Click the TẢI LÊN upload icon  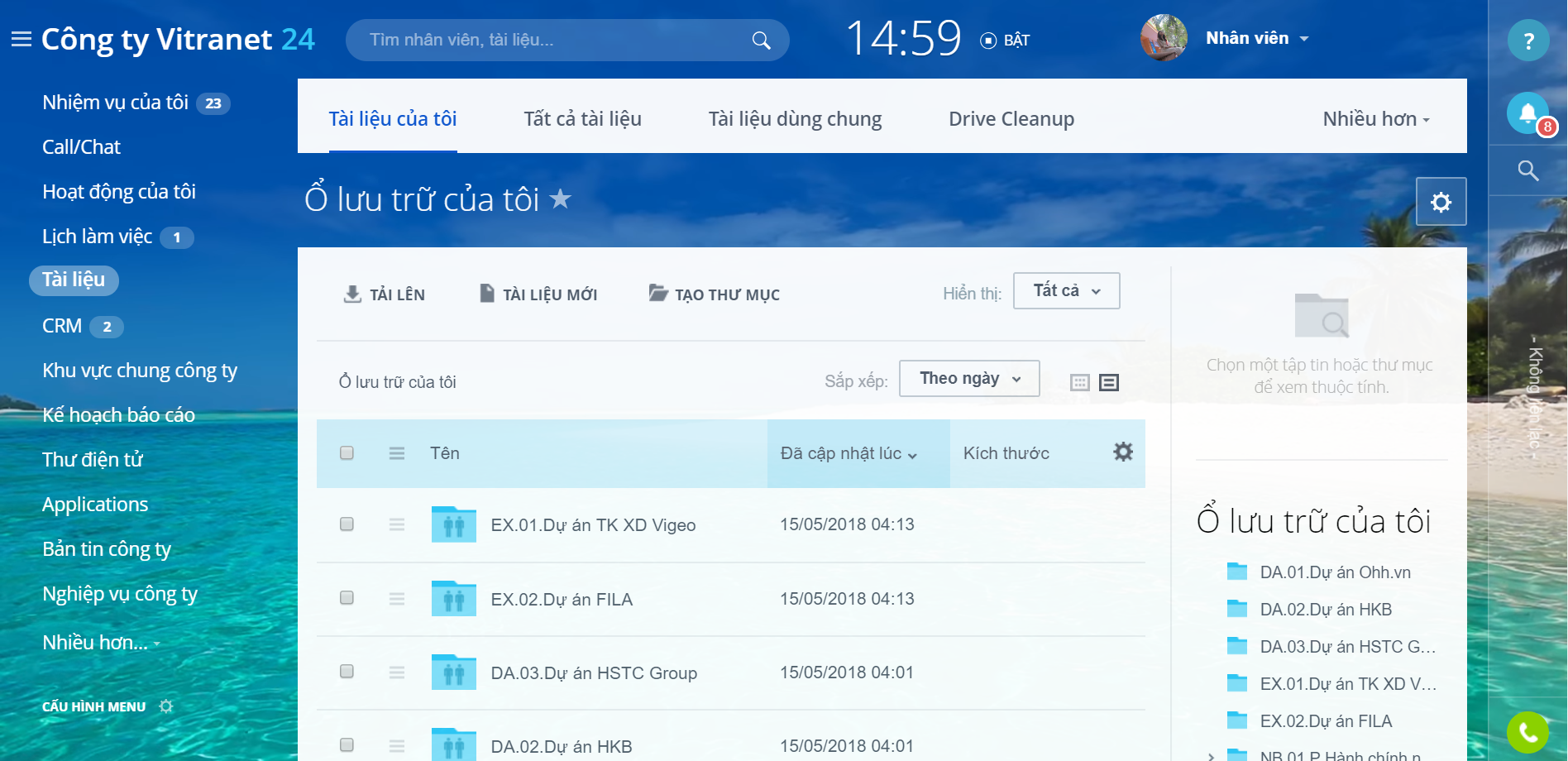click(352, 294)
